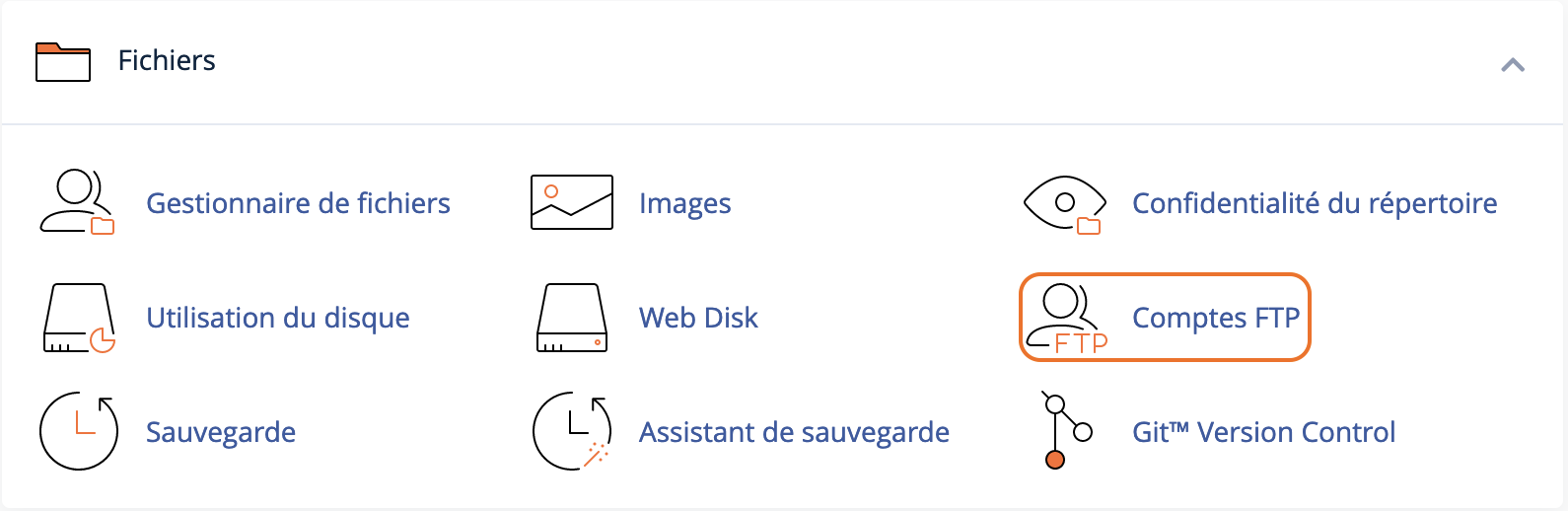
Task: Click the Images picture icon
Action: (572, 202)
